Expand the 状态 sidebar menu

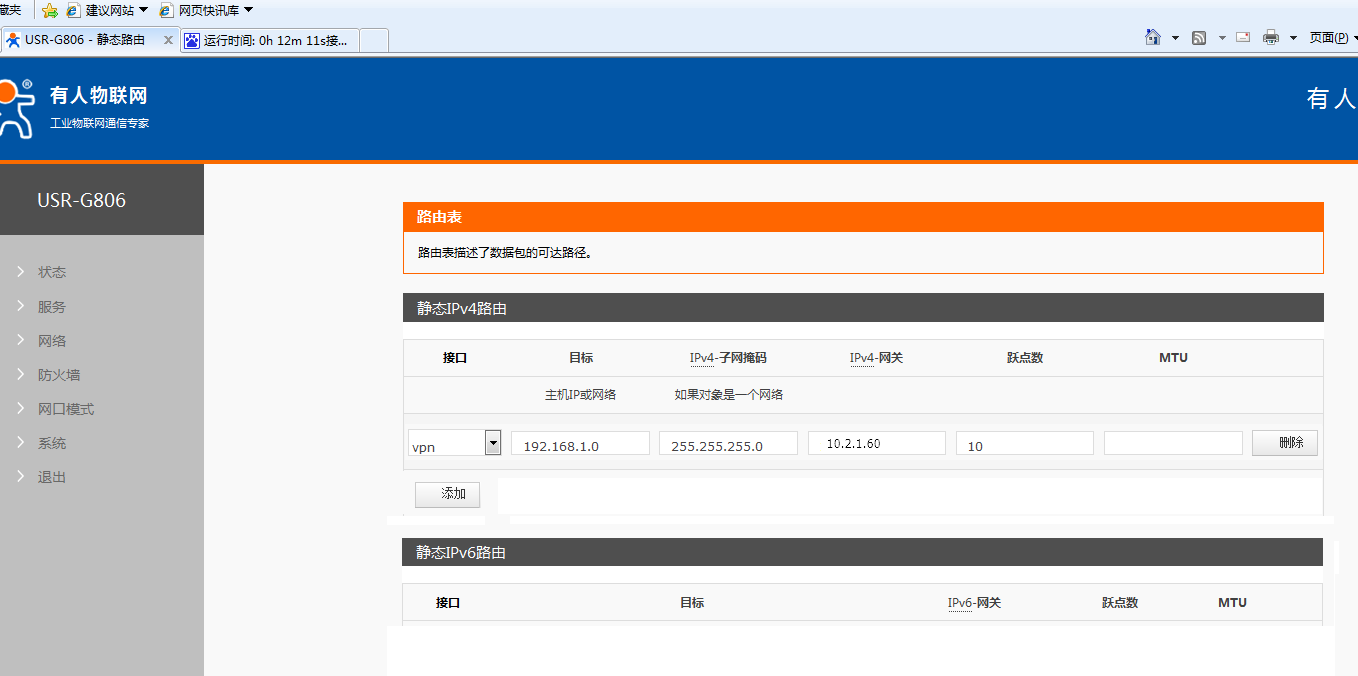point(52,272)
